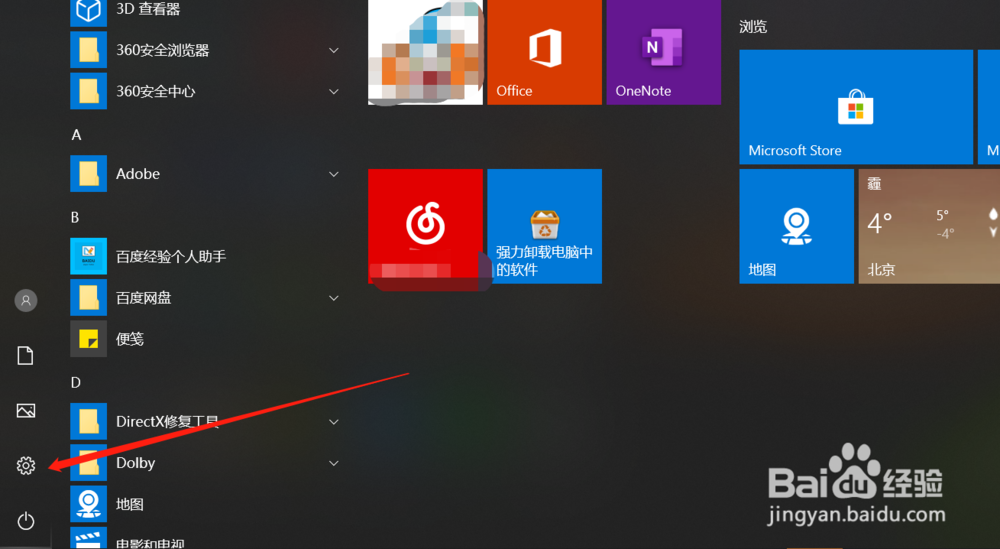Click the 360安全浏览器 label
Viewport: 1000px width, 549px height.
(x=163, y=50)
